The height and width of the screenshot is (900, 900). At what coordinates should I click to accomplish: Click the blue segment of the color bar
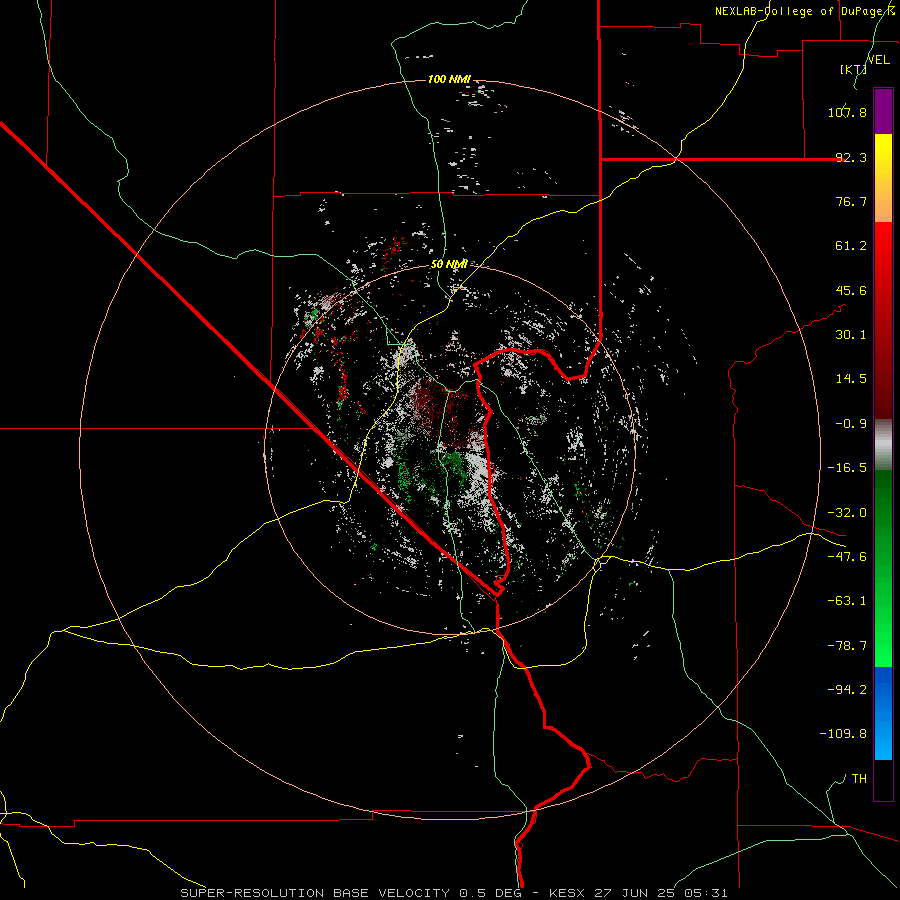(x=883, y=713)
